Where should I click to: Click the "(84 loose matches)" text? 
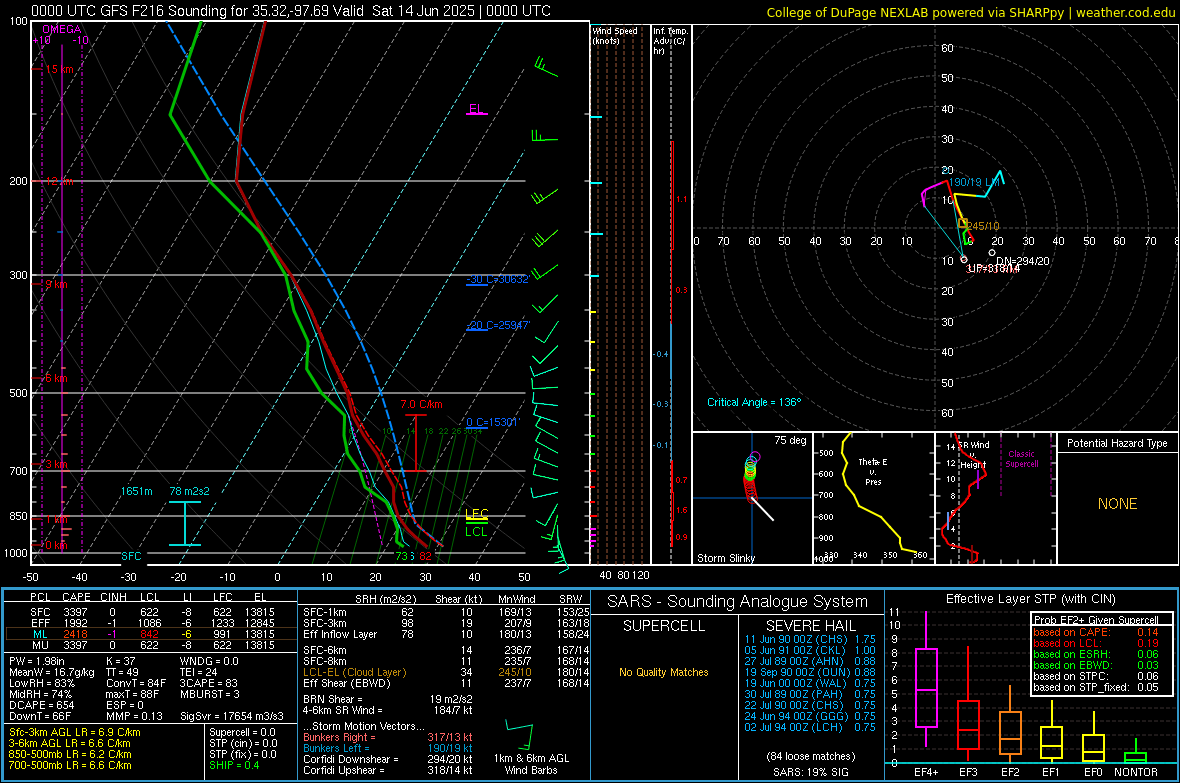tap(811, 756)
